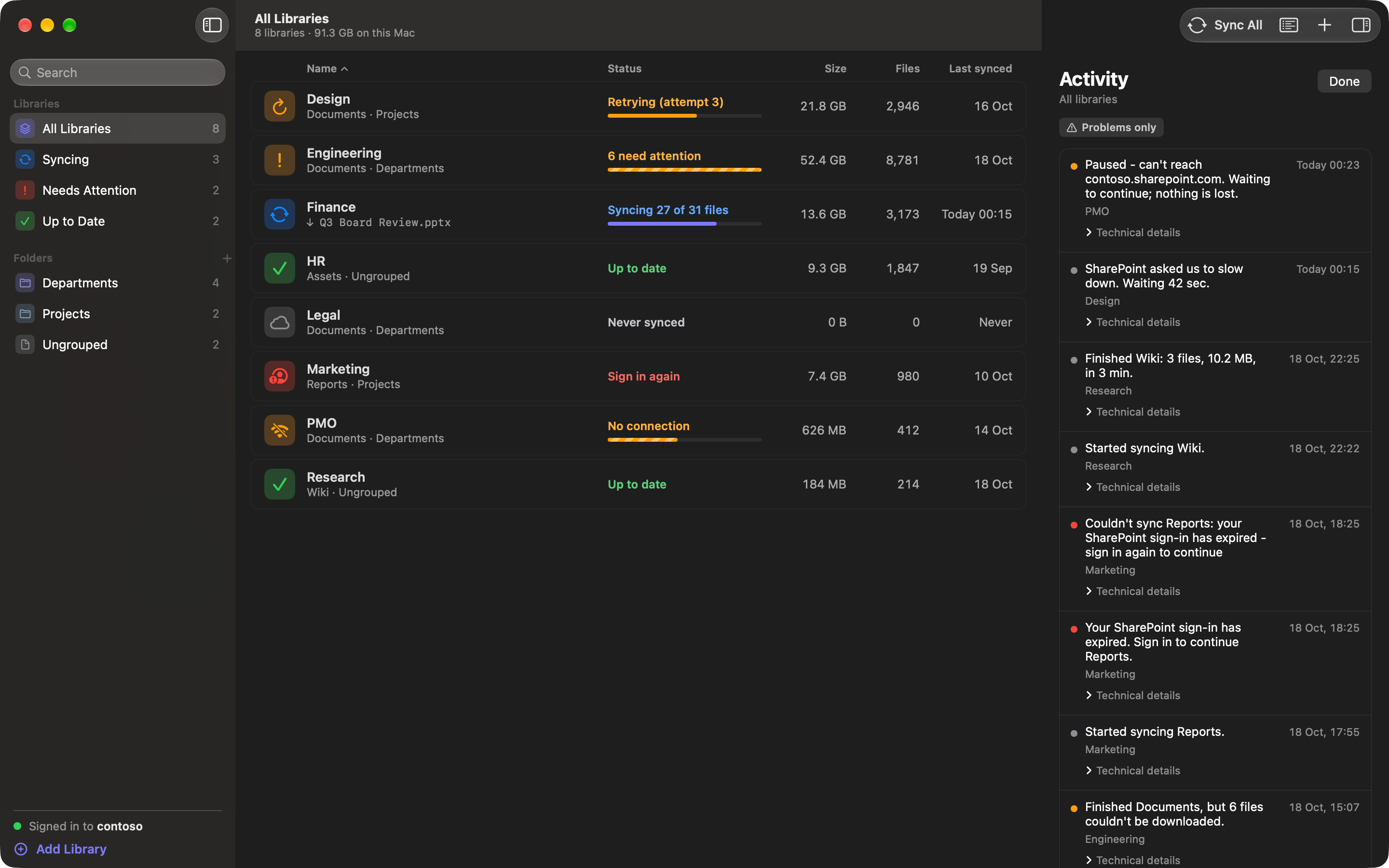Click the Sync All circular arrows icon
This screenshot has width=1389, height=868.
[x=1197, y=25]
